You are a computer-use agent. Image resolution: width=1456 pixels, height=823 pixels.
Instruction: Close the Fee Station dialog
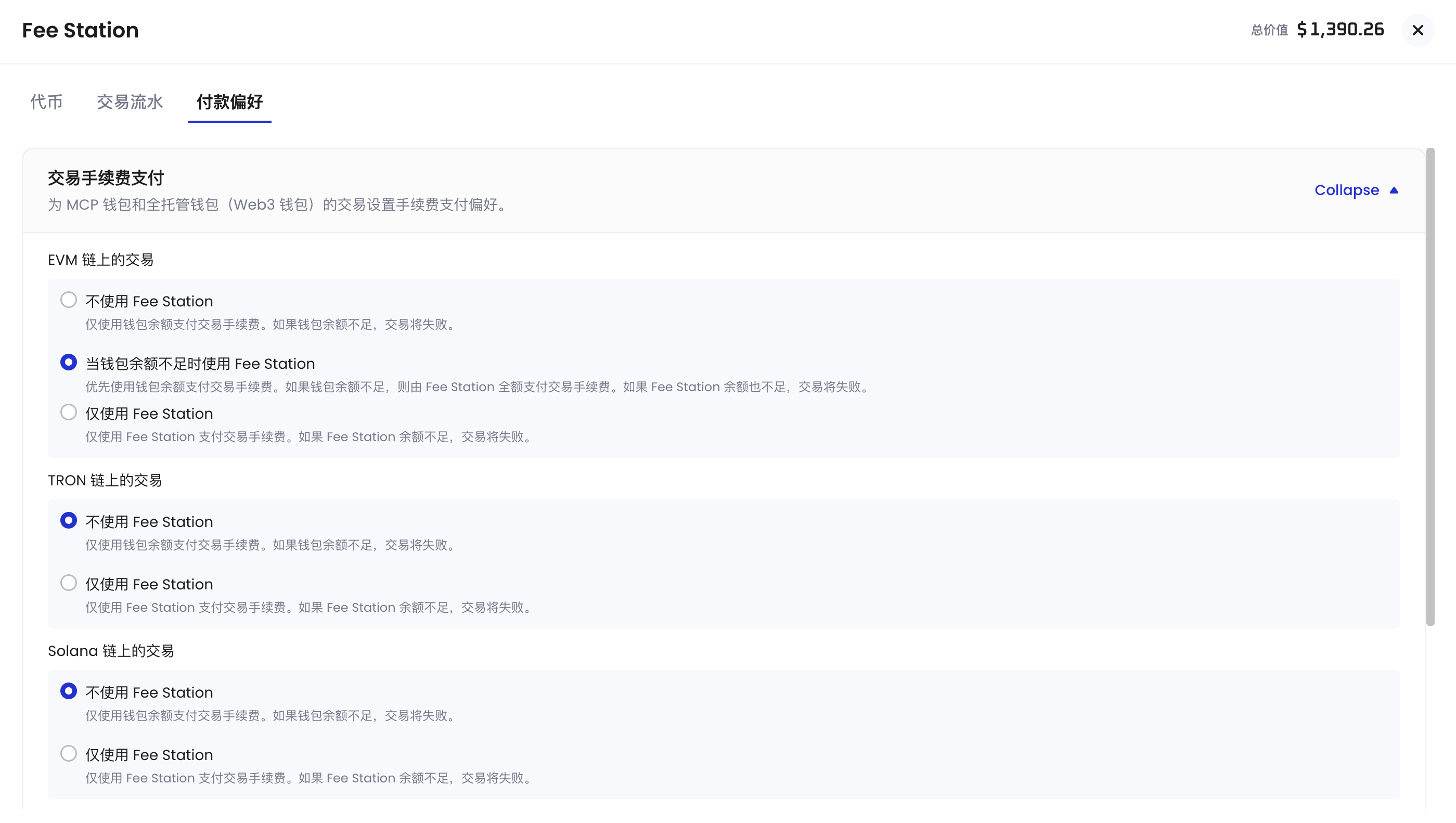coord(1417,30)
